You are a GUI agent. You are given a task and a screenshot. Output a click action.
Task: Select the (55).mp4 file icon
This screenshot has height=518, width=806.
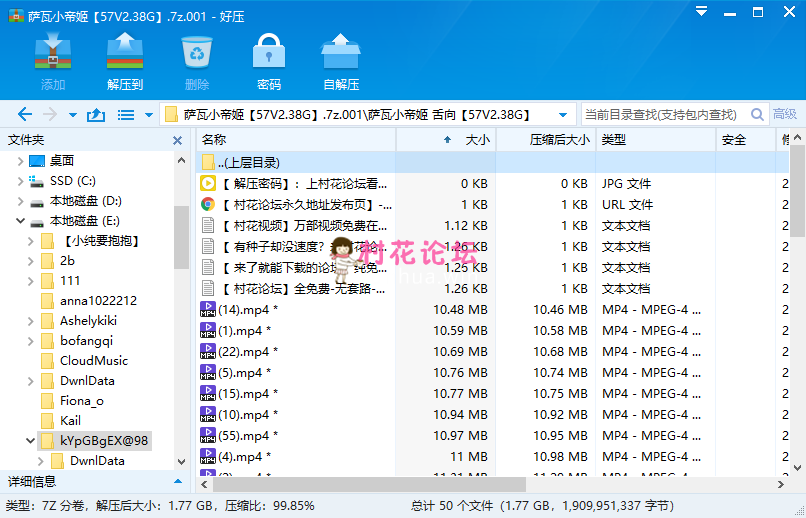point(208,435)
